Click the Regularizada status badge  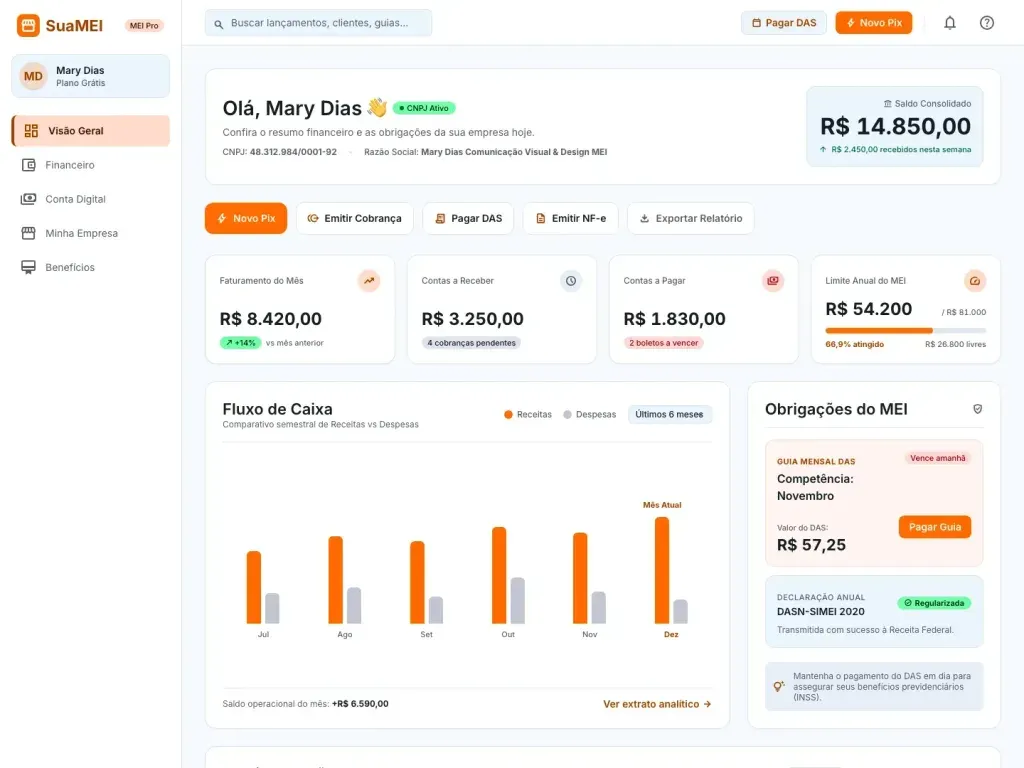pos(934,603)
